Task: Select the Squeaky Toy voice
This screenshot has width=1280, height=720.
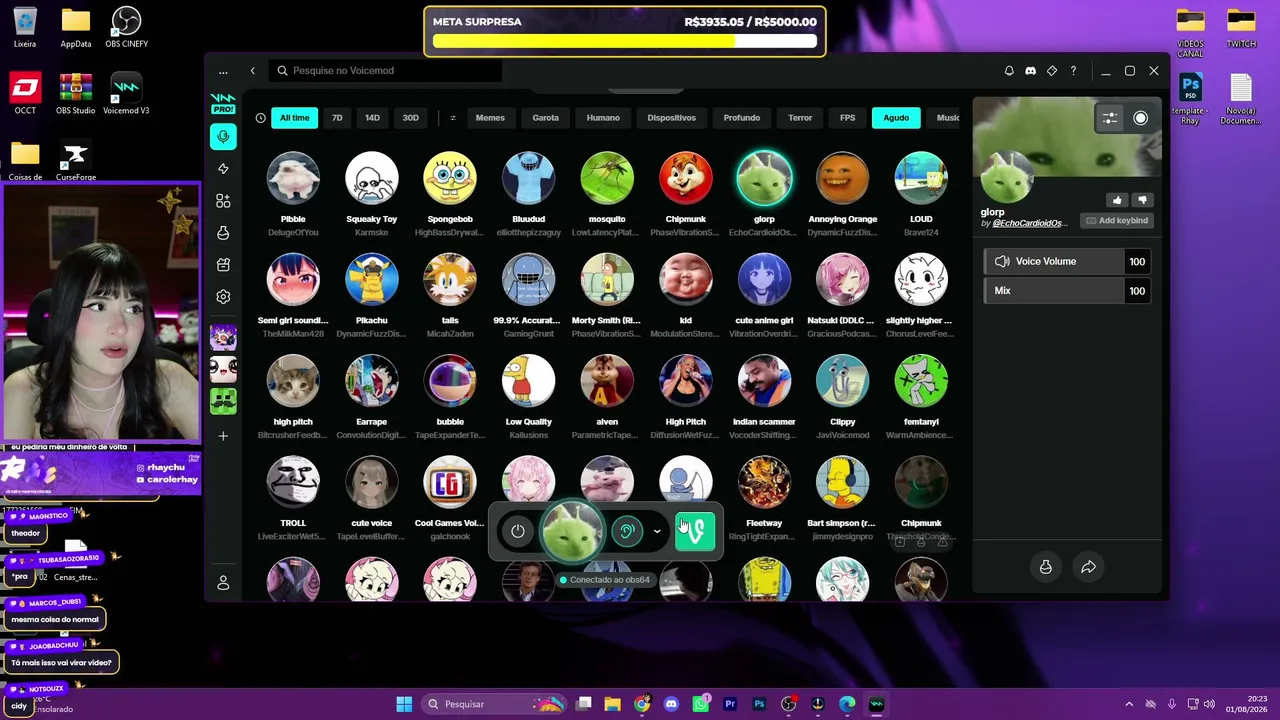Action: pyautogui.click(x=371, y=178)
